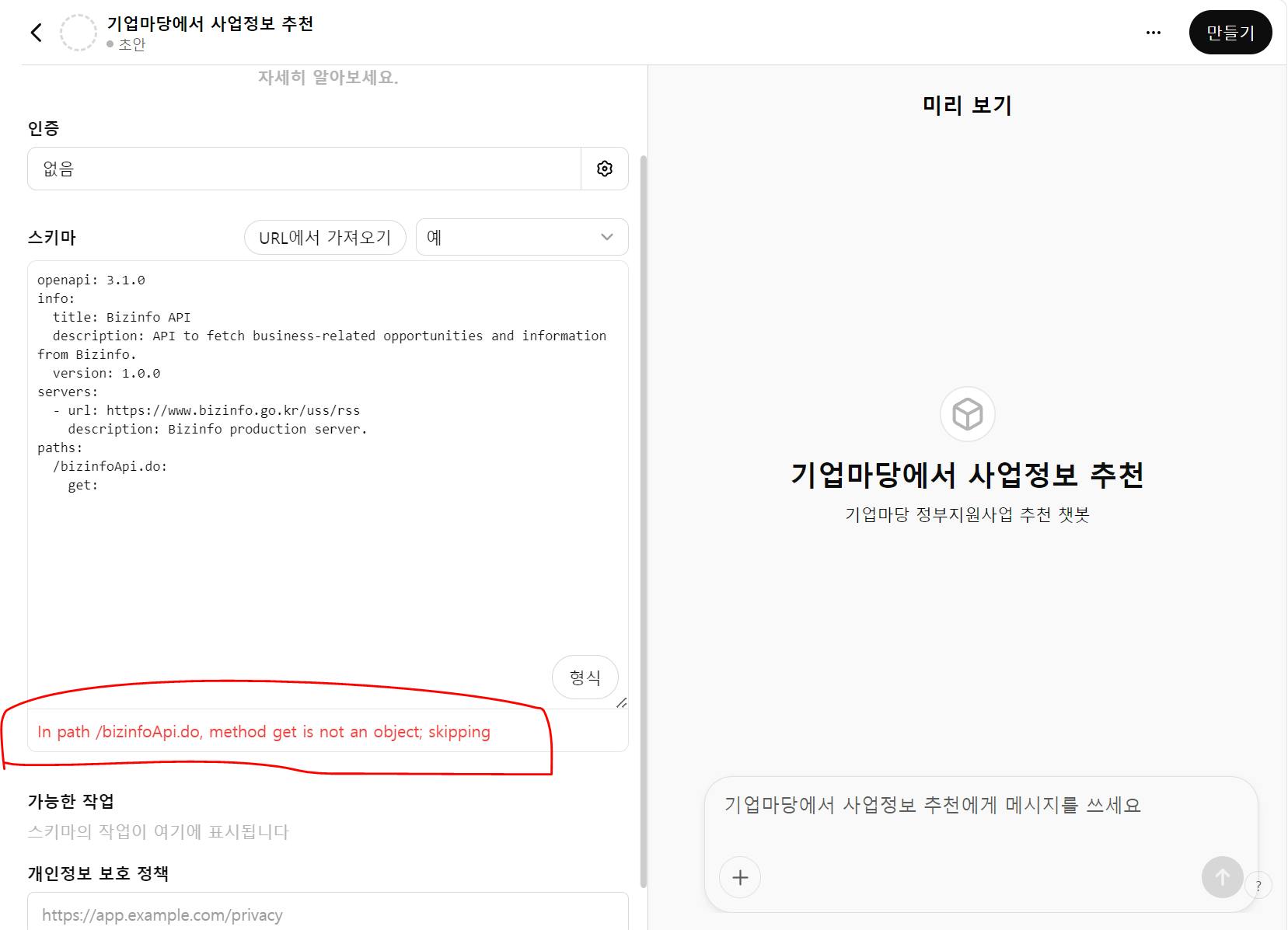Focus the privacy policy URL field
This screenshot has width=1288, height=930.
[327, 914]
